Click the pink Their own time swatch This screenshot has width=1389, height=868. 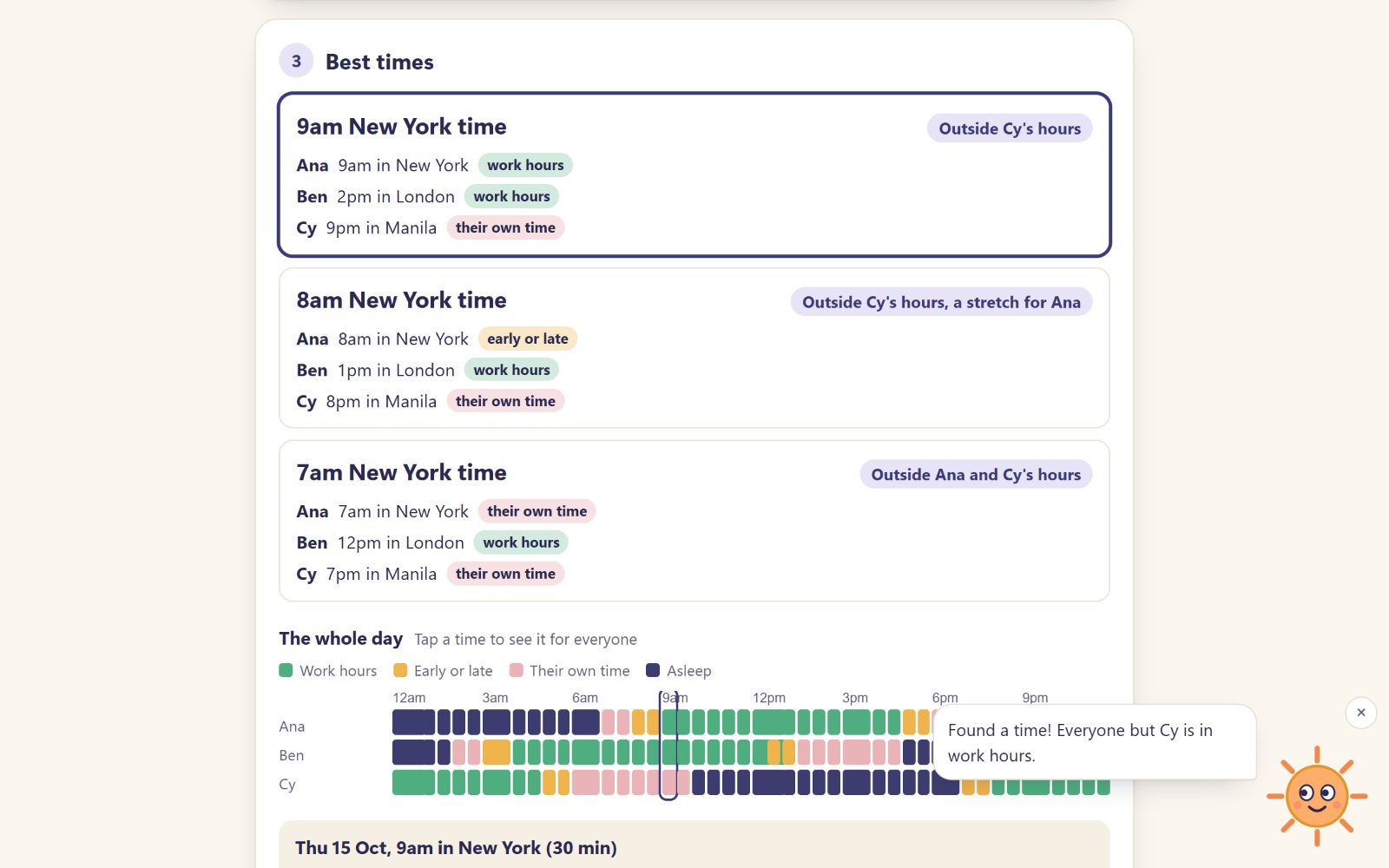point(516,670)
